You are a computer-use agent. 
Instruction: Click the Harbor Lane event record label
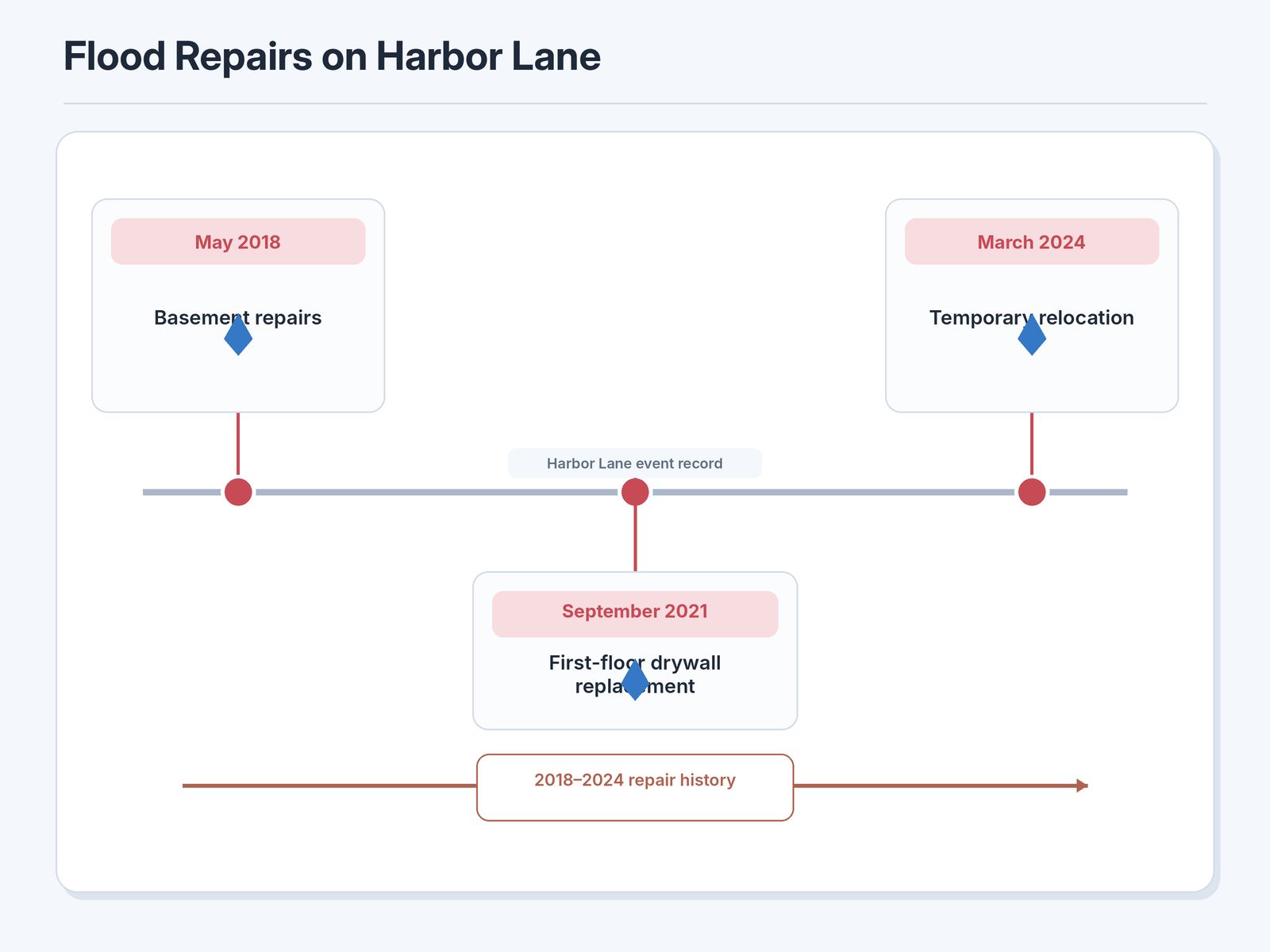(x=635, y=463)
